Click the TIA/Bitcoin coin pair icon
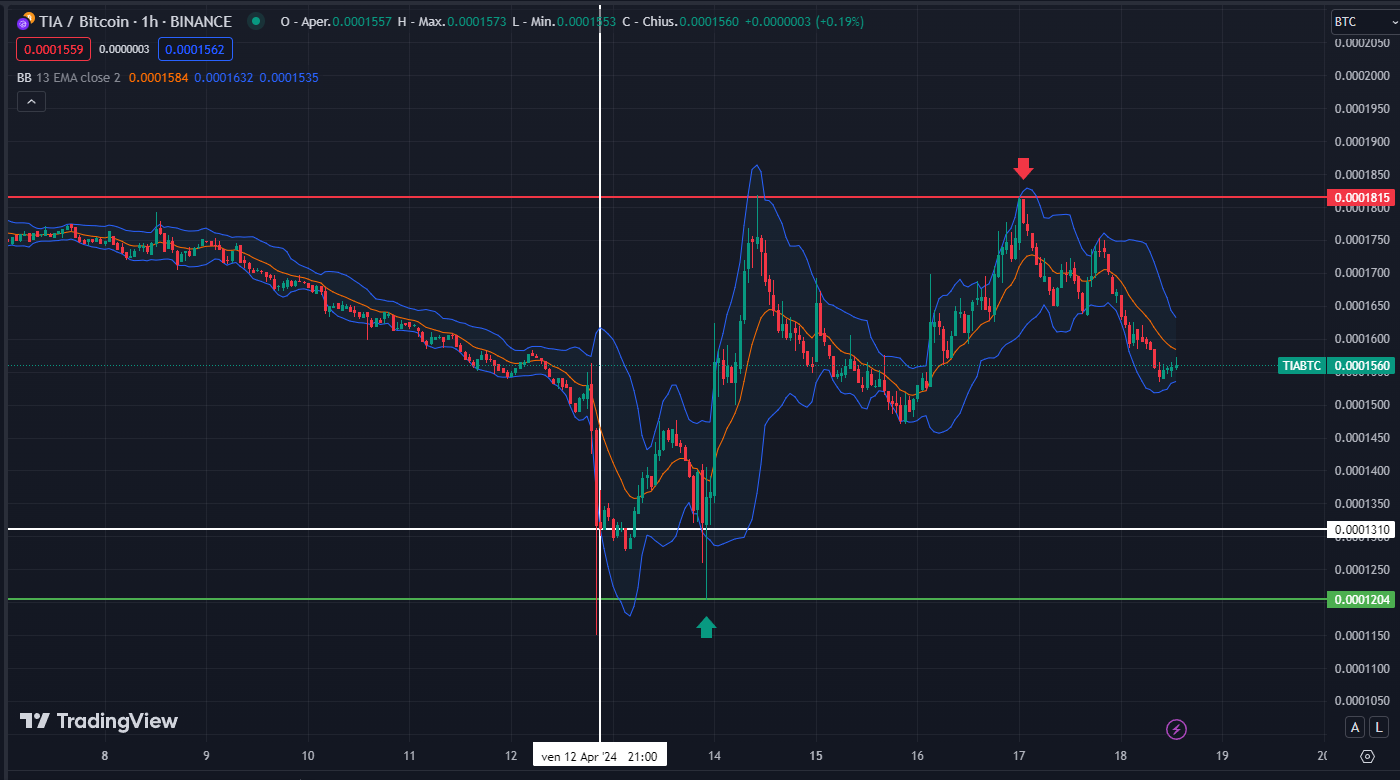 (25, 21)
